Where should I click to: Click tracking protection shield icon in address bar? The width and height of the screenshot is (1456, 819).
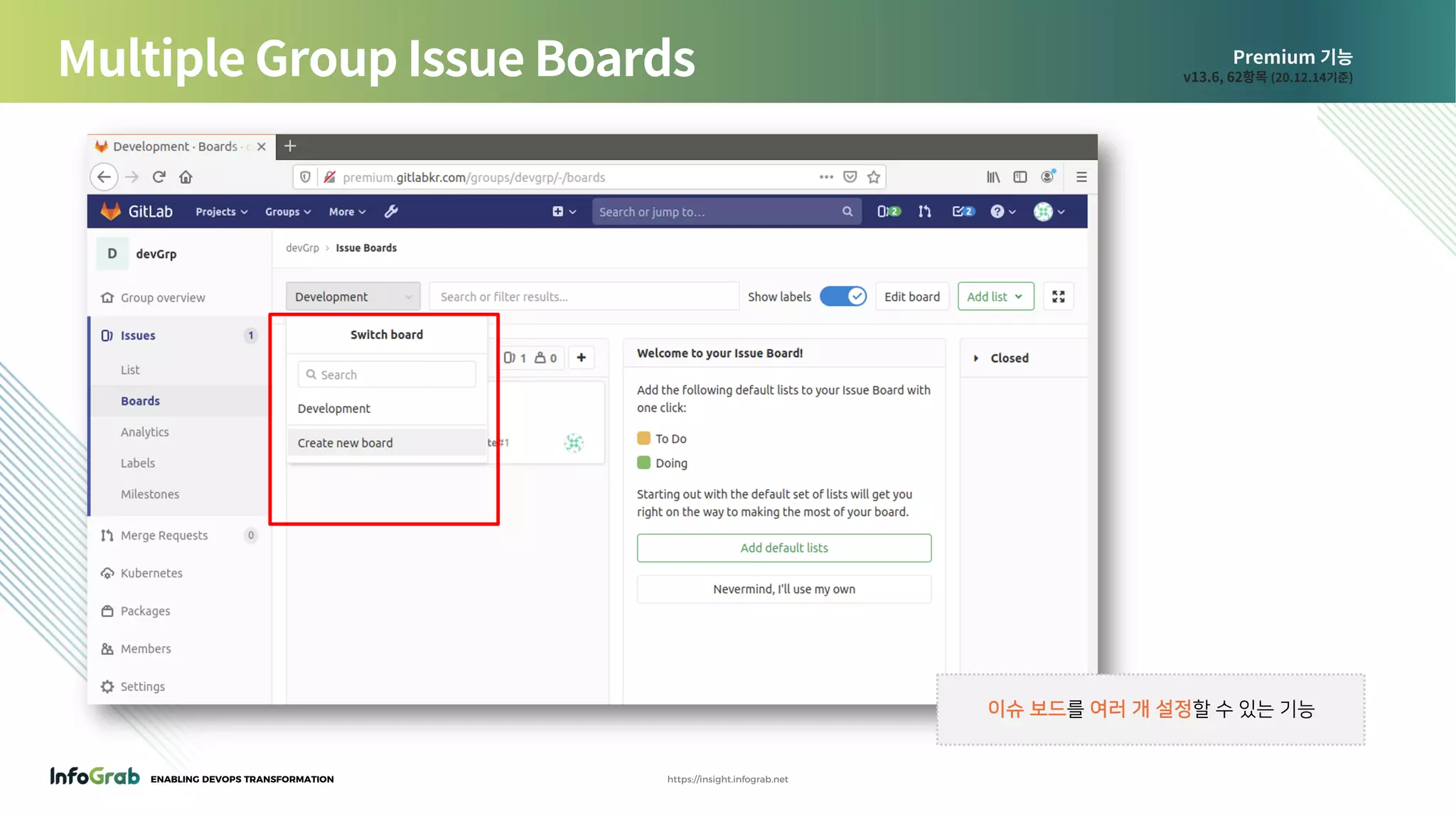click(305, 177)
